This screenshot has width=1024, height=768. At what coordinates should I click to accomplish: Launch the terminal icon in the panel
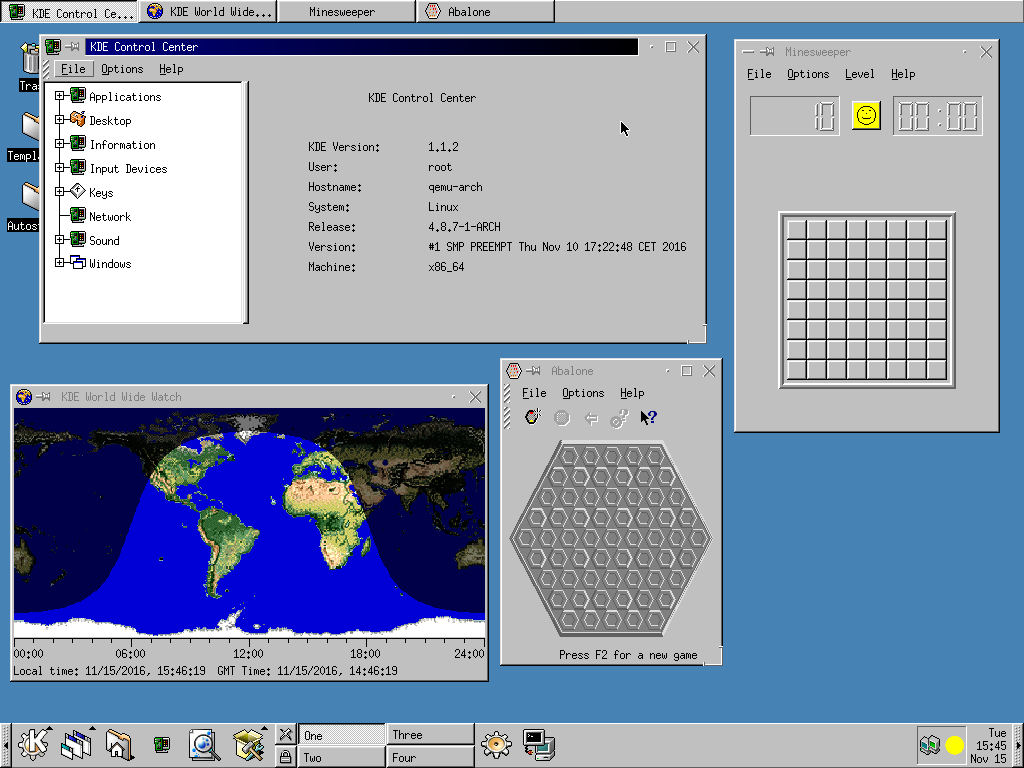coord(538,744)
